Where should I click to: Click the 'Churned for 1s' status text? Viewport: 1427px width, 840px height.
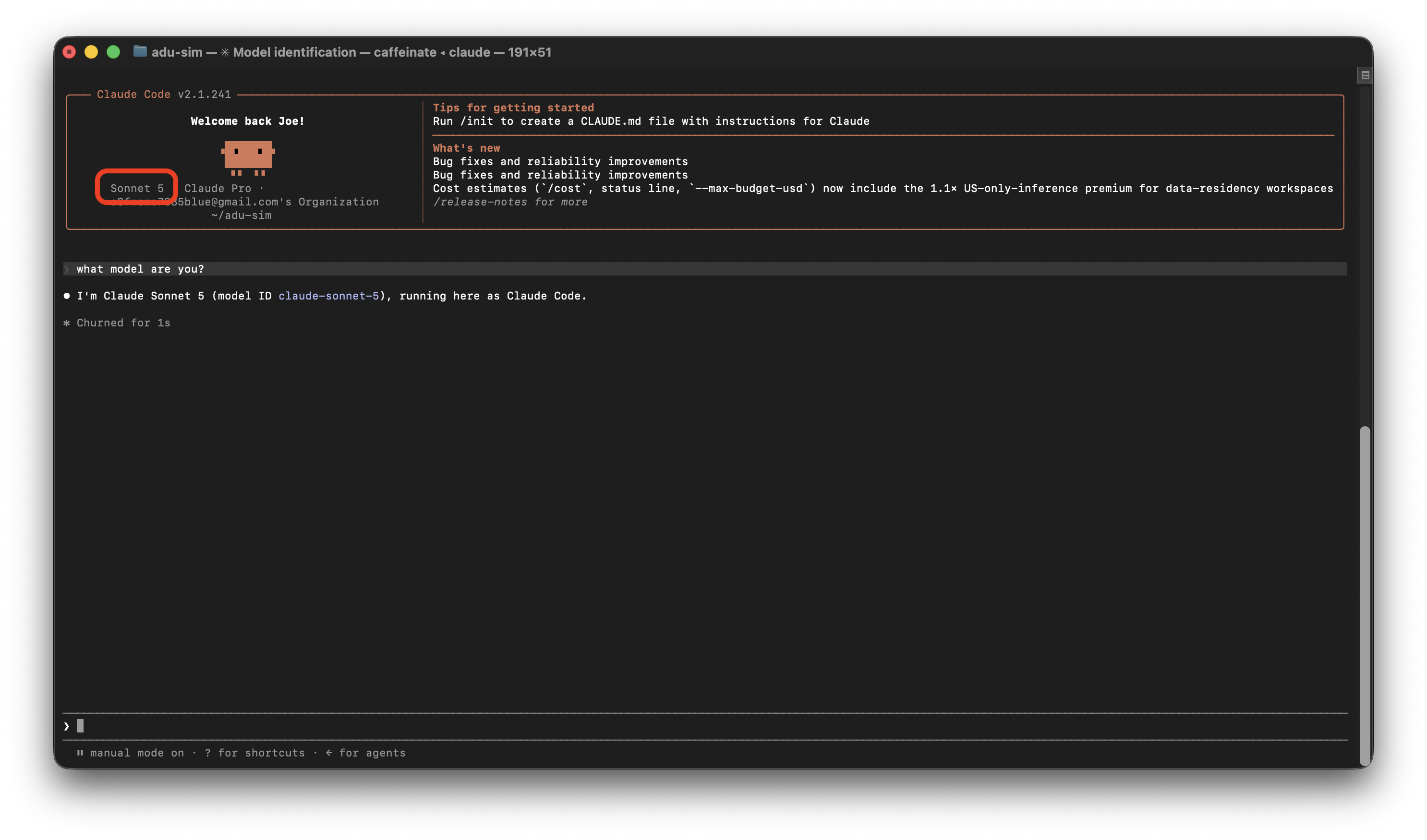[x=123, y=323]
